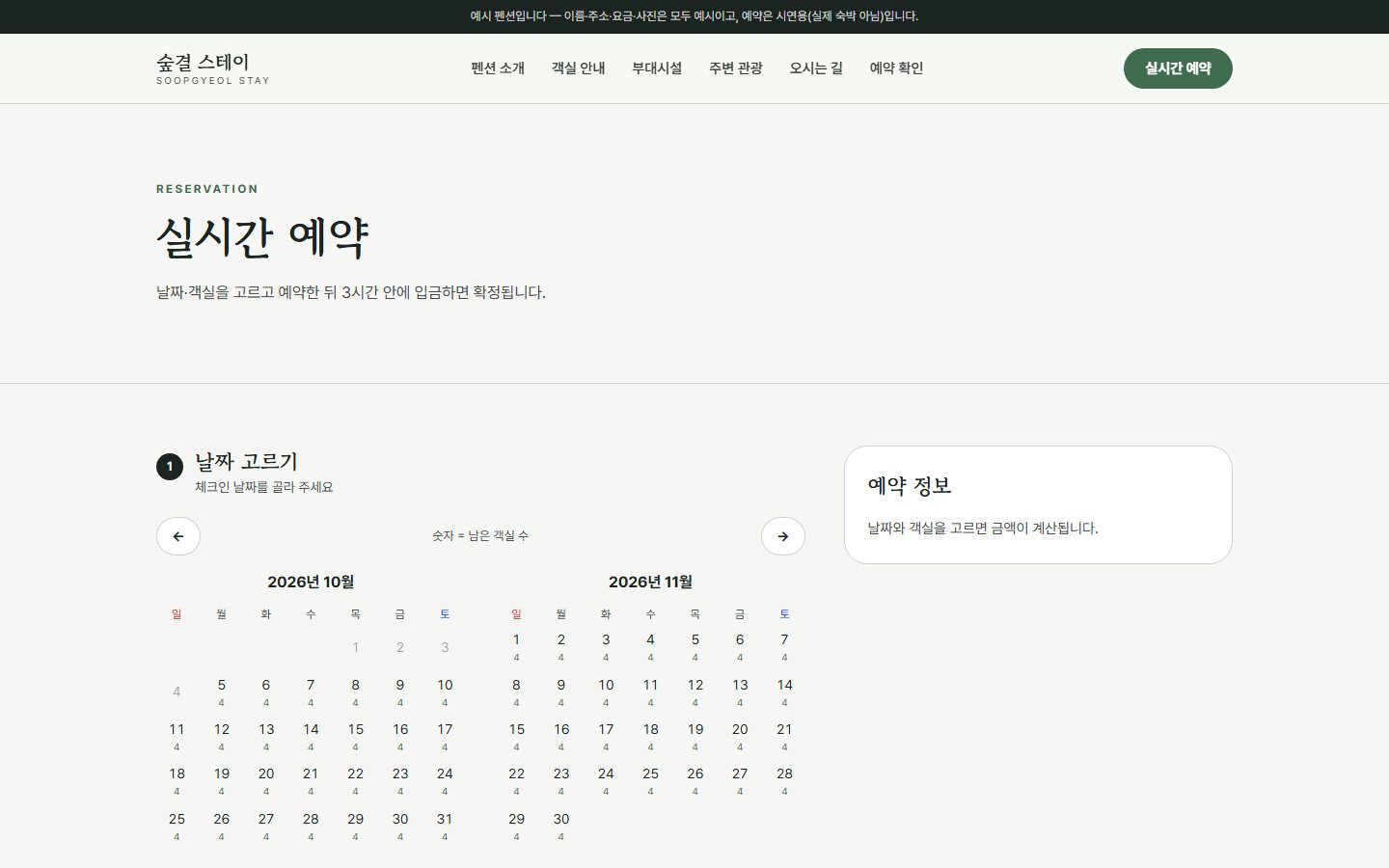
Task: Select October 15 on the calendar
Action: coord(356,736)
